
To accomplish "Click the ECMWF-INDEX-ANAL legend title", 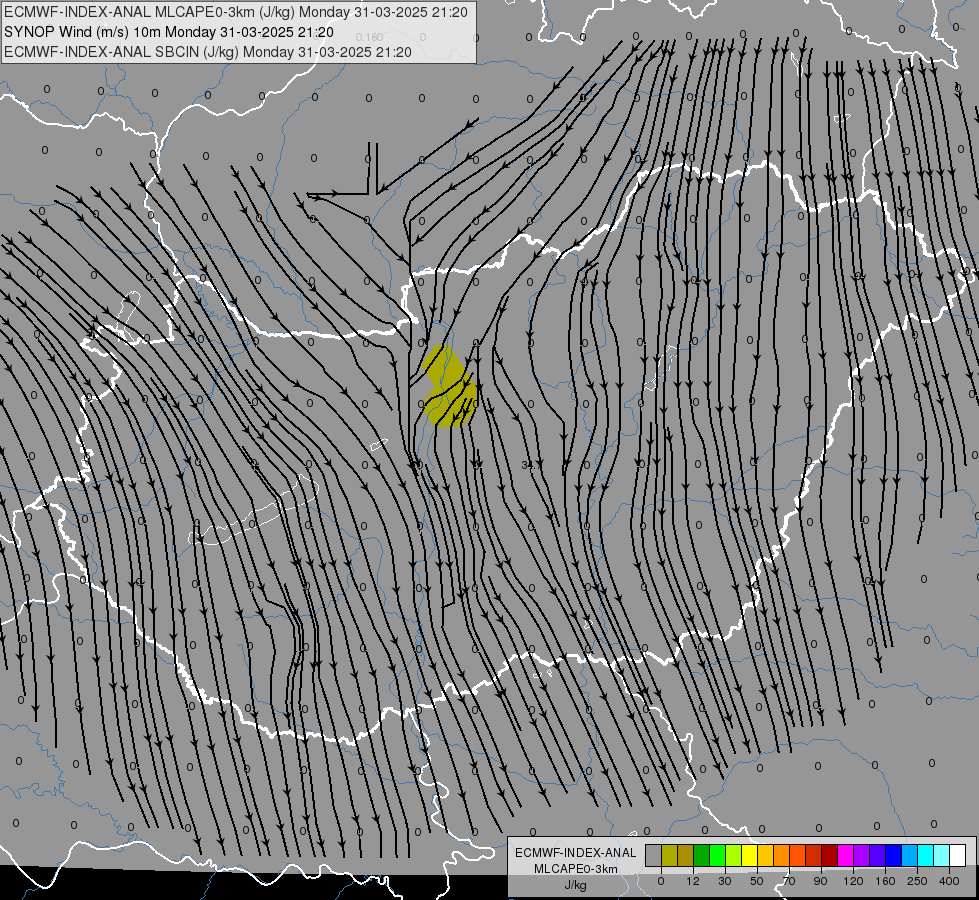I will pyautogui.click(x=576, y=853).
